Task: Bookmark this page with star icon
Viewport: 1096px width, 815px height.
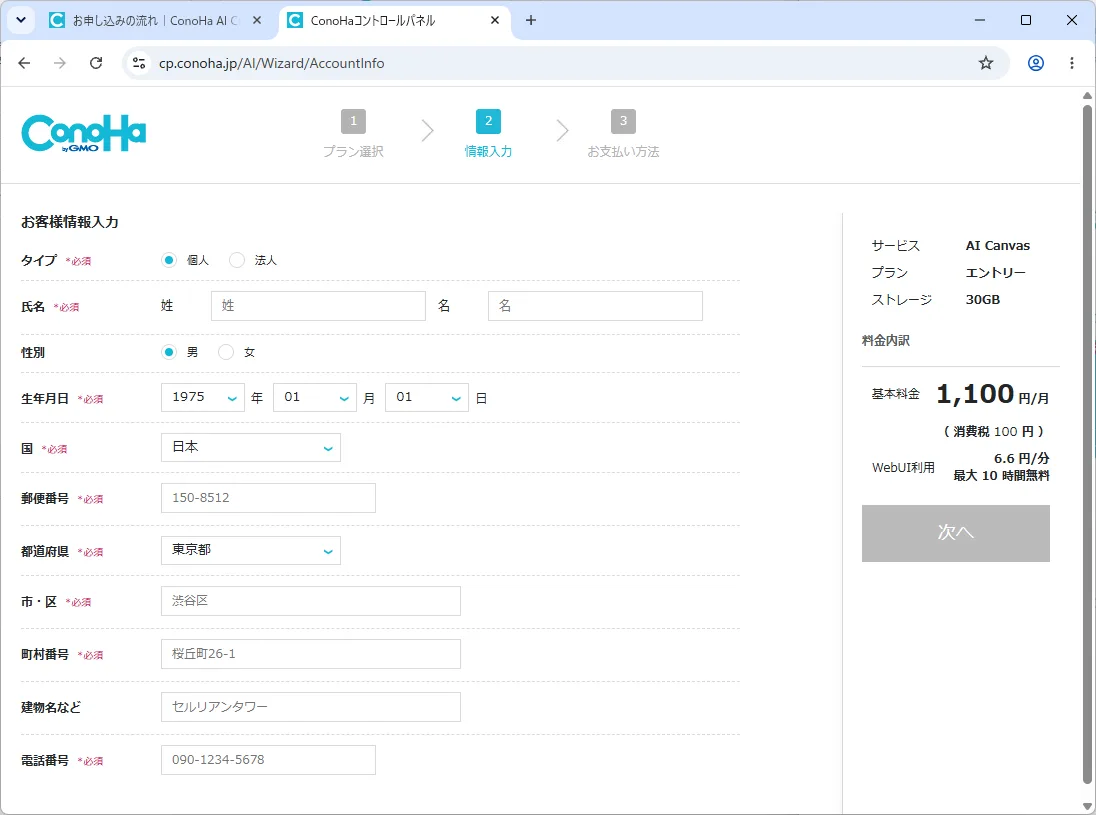Action: pos(986,63)
